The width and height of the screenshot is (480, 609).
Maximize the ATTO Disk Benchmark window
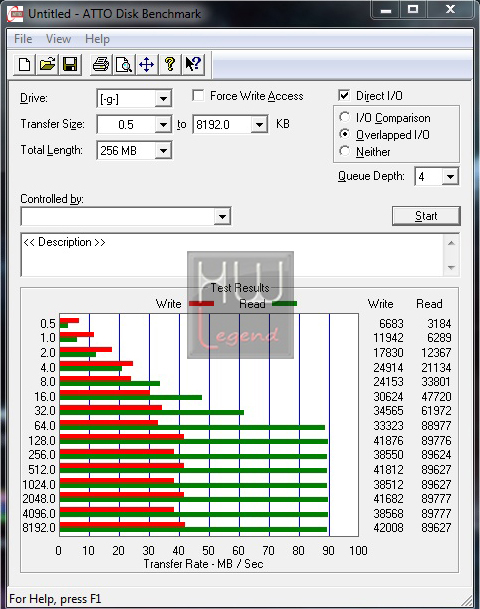pos(413,10)
